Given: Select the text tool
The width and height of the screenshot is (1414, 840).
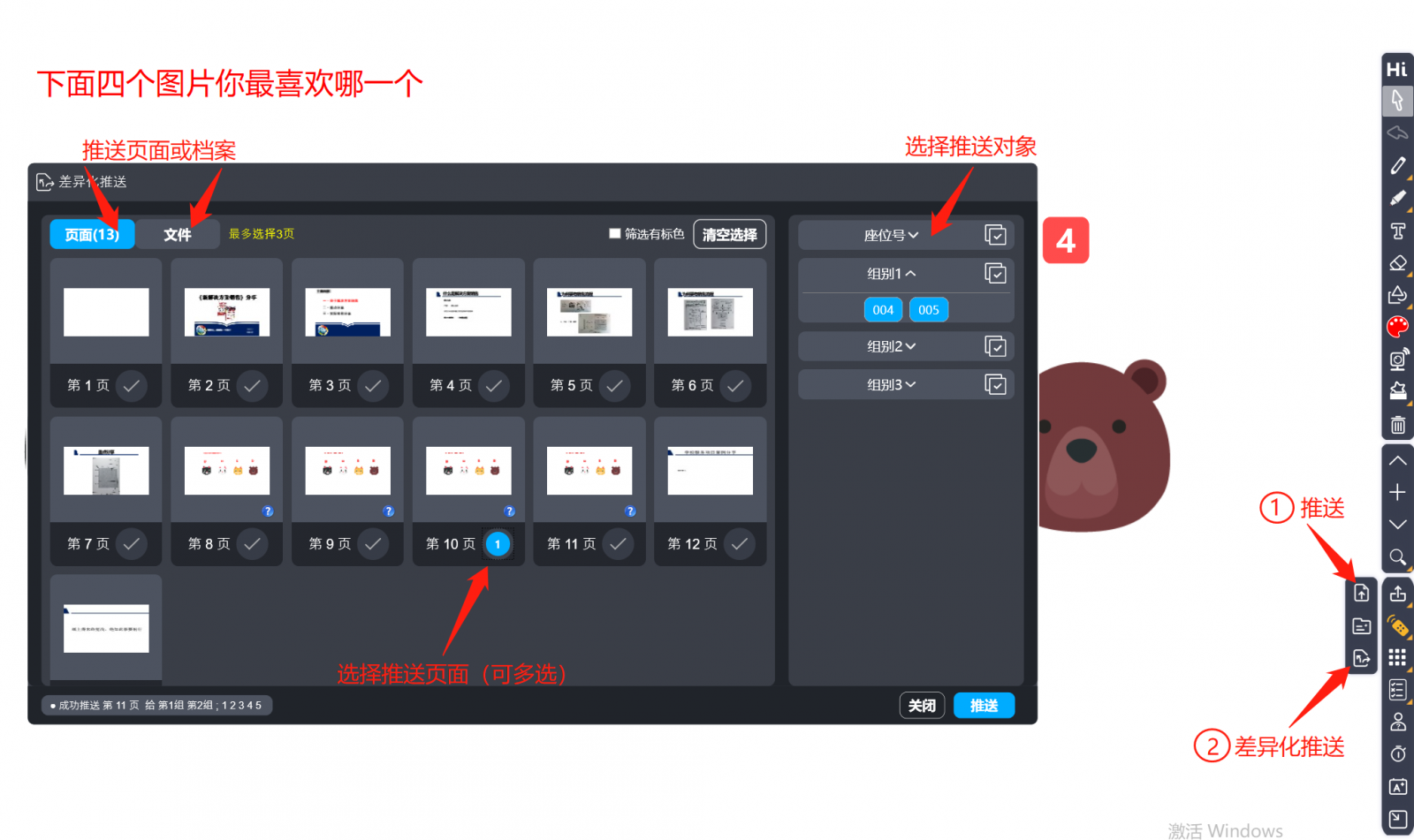Looking at the screenshot, I should (x=1397, y=231).
